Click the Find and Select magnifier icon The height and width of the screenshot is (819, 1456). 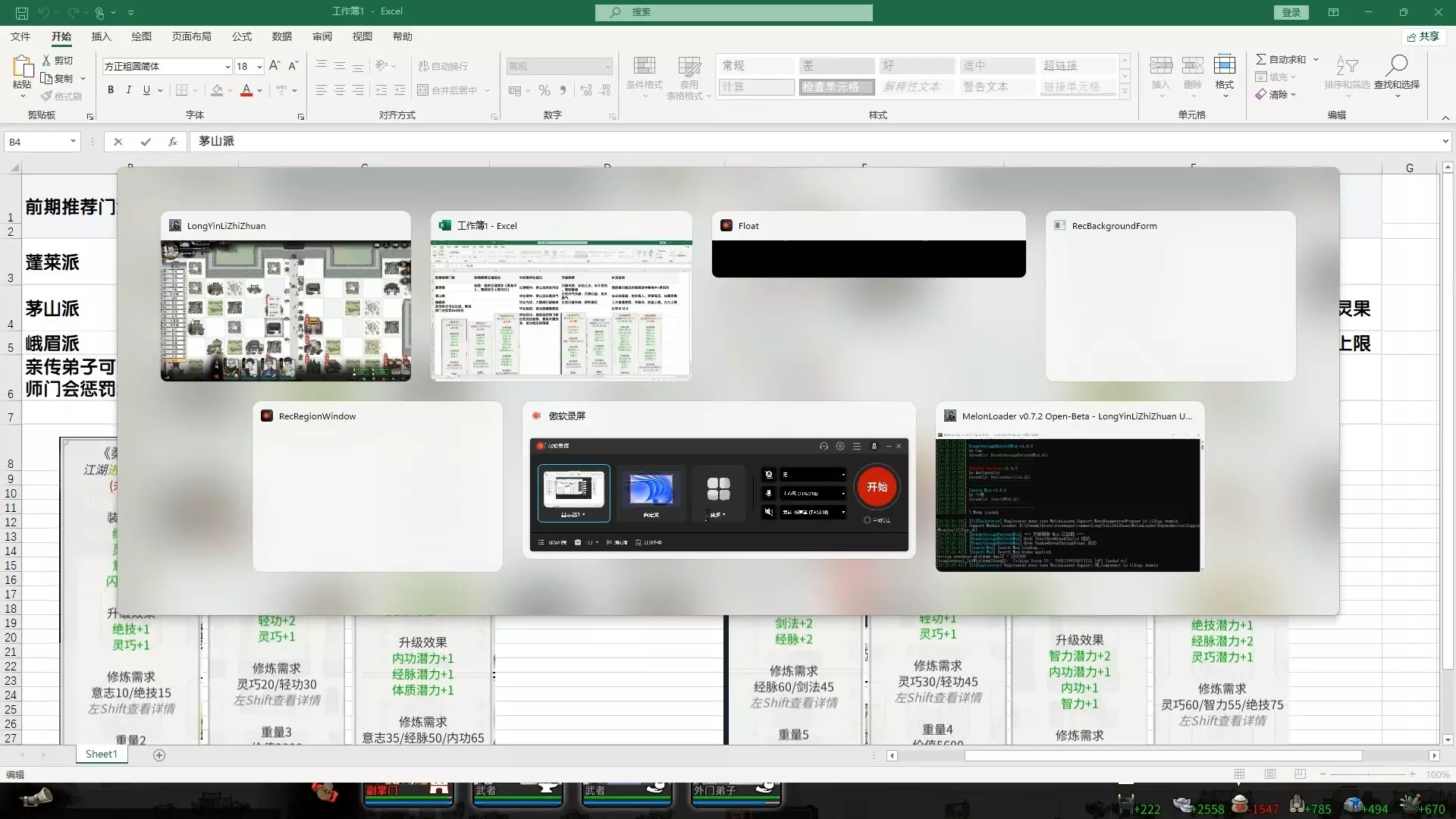point(1396,66)
